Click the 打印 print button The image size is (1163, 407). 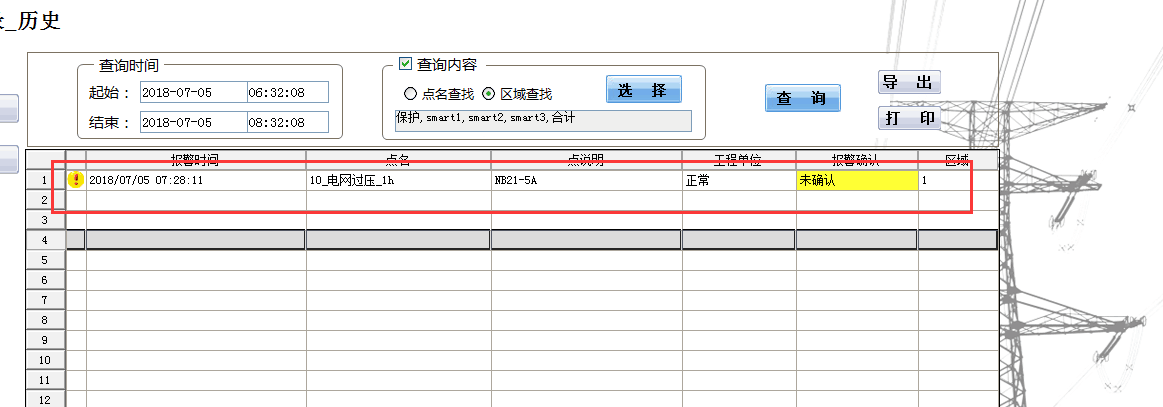(x=909, y=118)
